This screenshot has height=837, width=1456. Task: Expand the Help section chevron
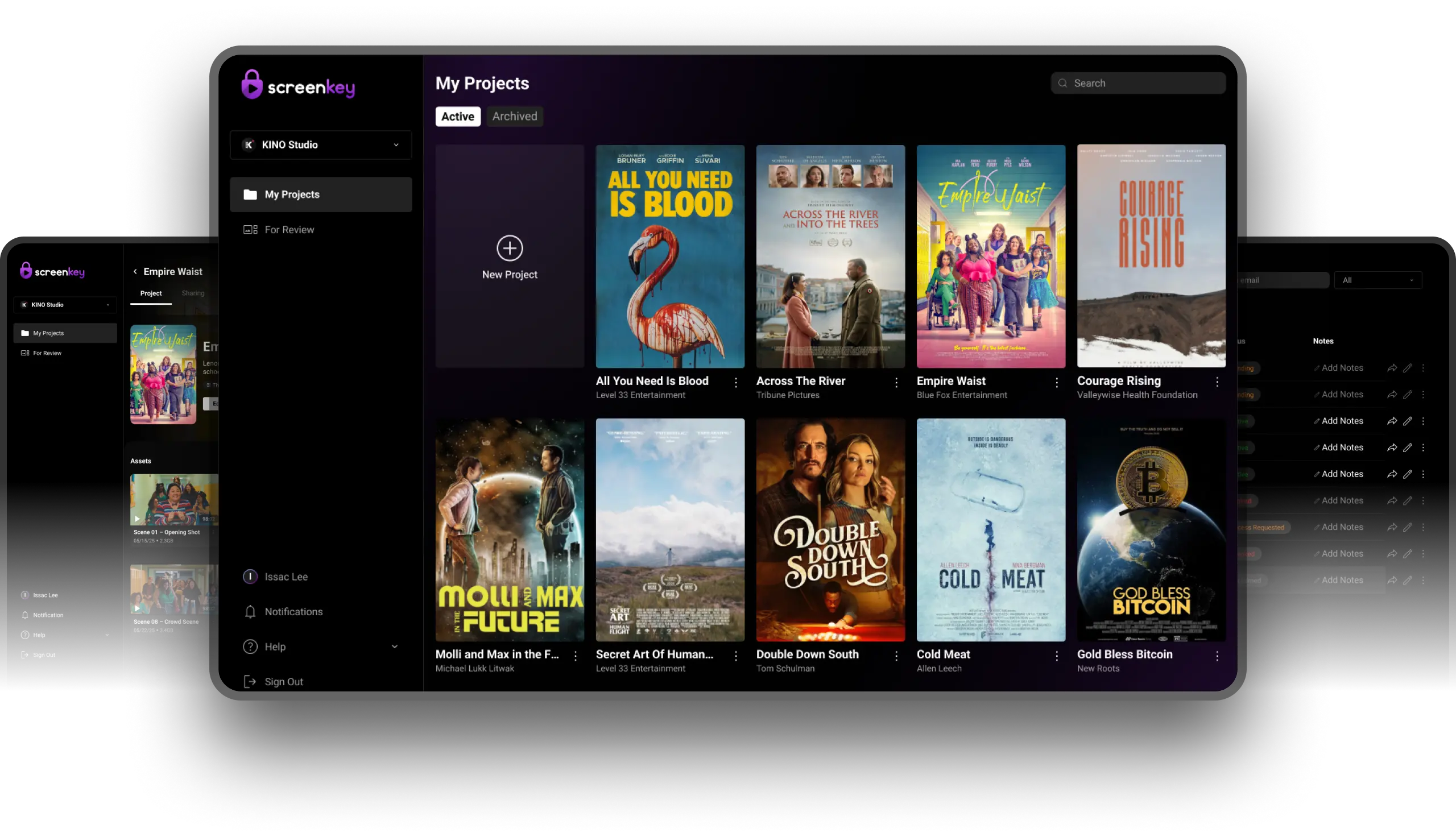click(x=394, y=647)
